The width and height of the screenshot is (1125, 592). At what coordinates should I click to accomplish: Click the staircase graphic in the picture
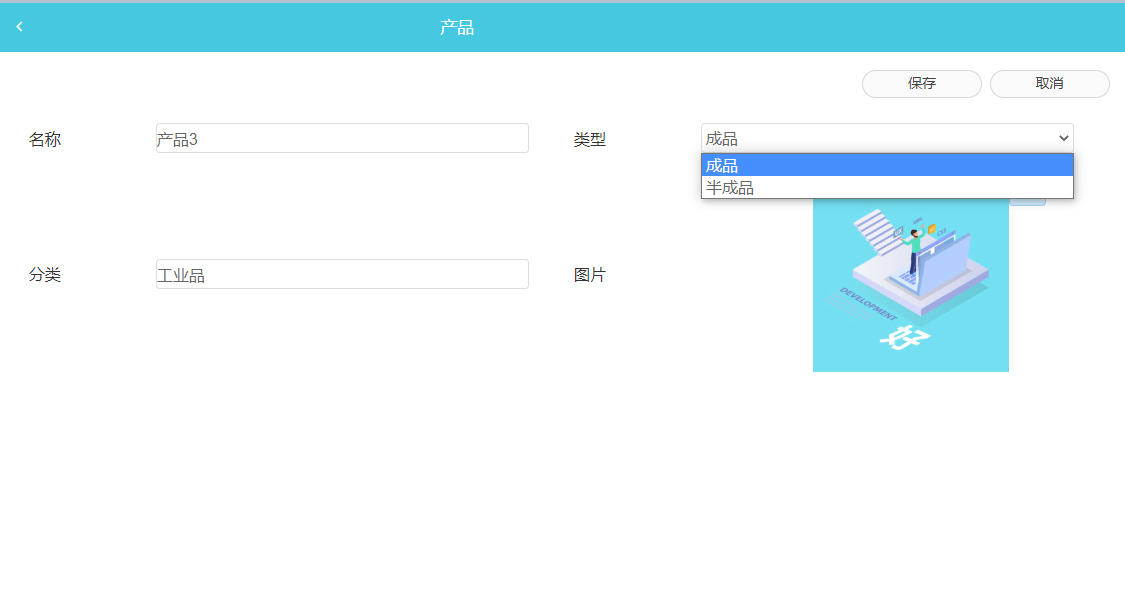coord(878,231)
